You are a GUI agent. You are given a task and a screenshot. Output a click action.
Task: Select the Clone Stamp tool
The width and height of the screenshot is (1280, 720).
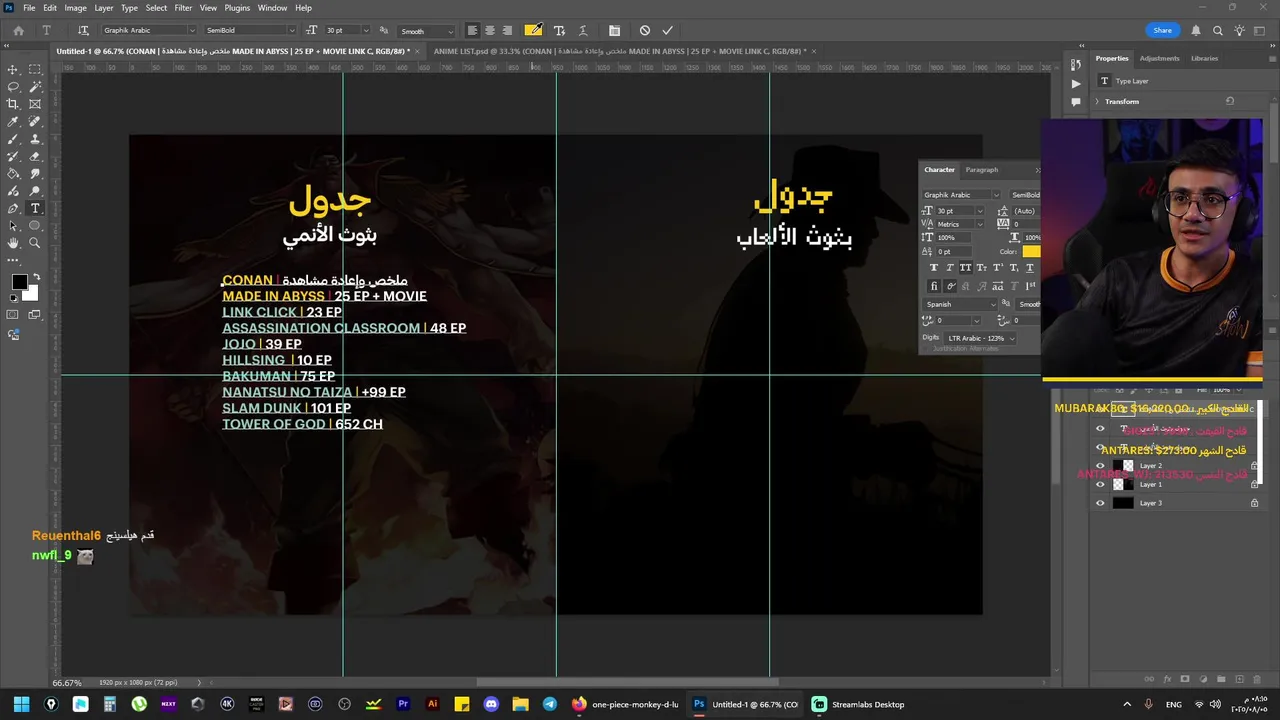(x=35, y=139)
